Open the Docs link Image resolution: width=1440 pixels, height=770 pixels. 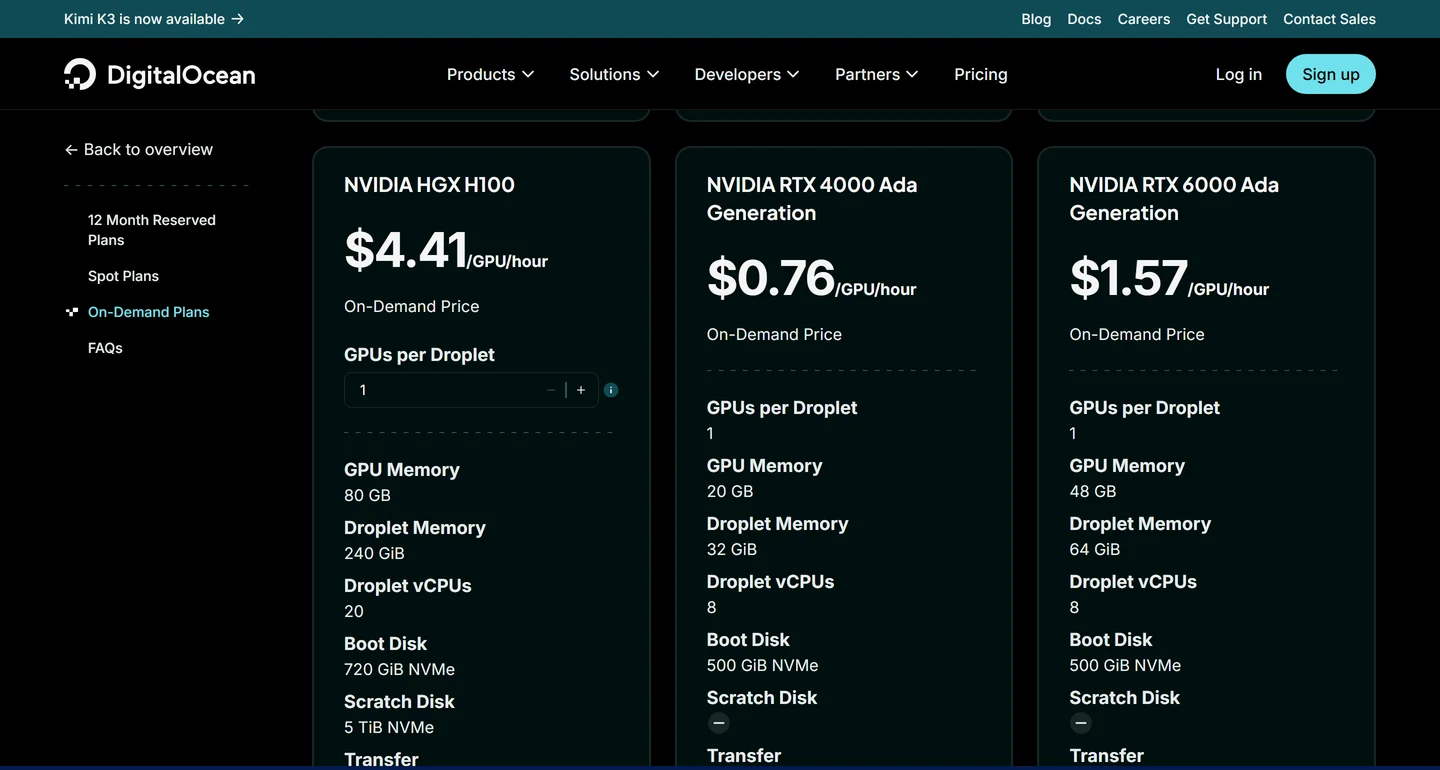[1084, 19]
